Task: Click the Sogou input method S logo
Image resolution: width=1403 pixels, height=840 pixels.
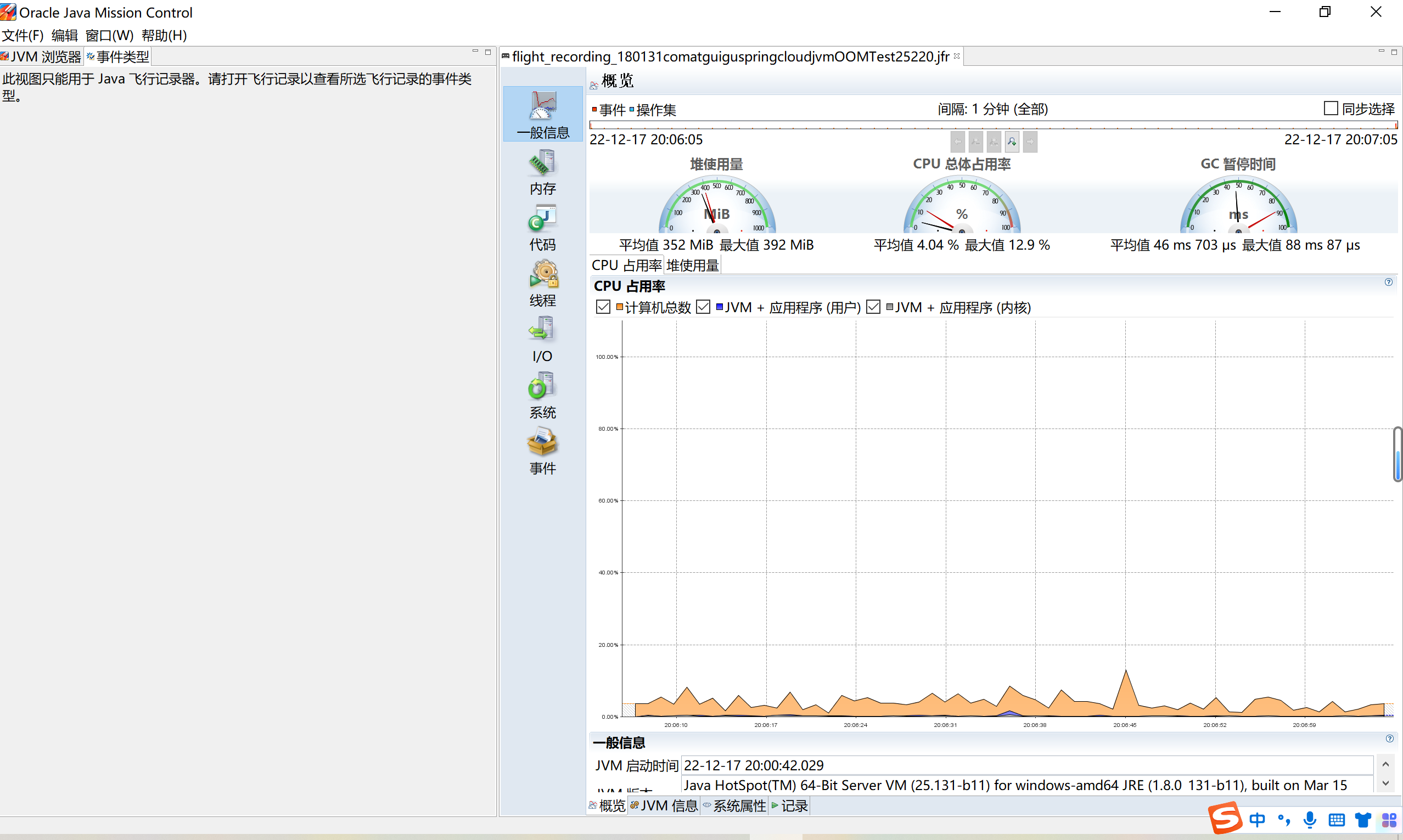Action: pos(1225,818)
